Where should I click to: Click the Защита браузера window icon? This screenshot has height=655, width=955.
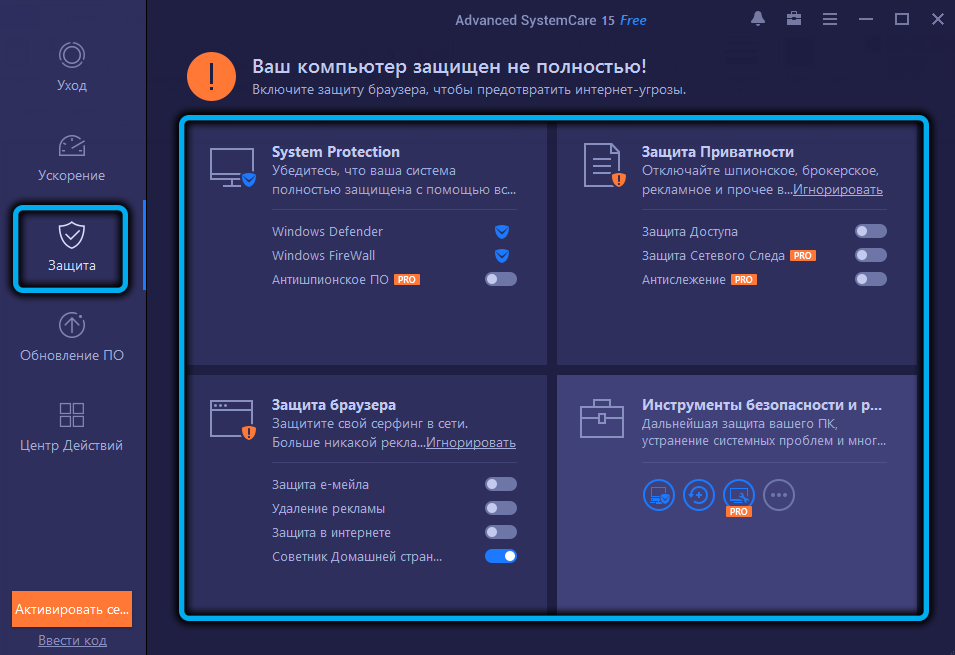click(233, 419)
